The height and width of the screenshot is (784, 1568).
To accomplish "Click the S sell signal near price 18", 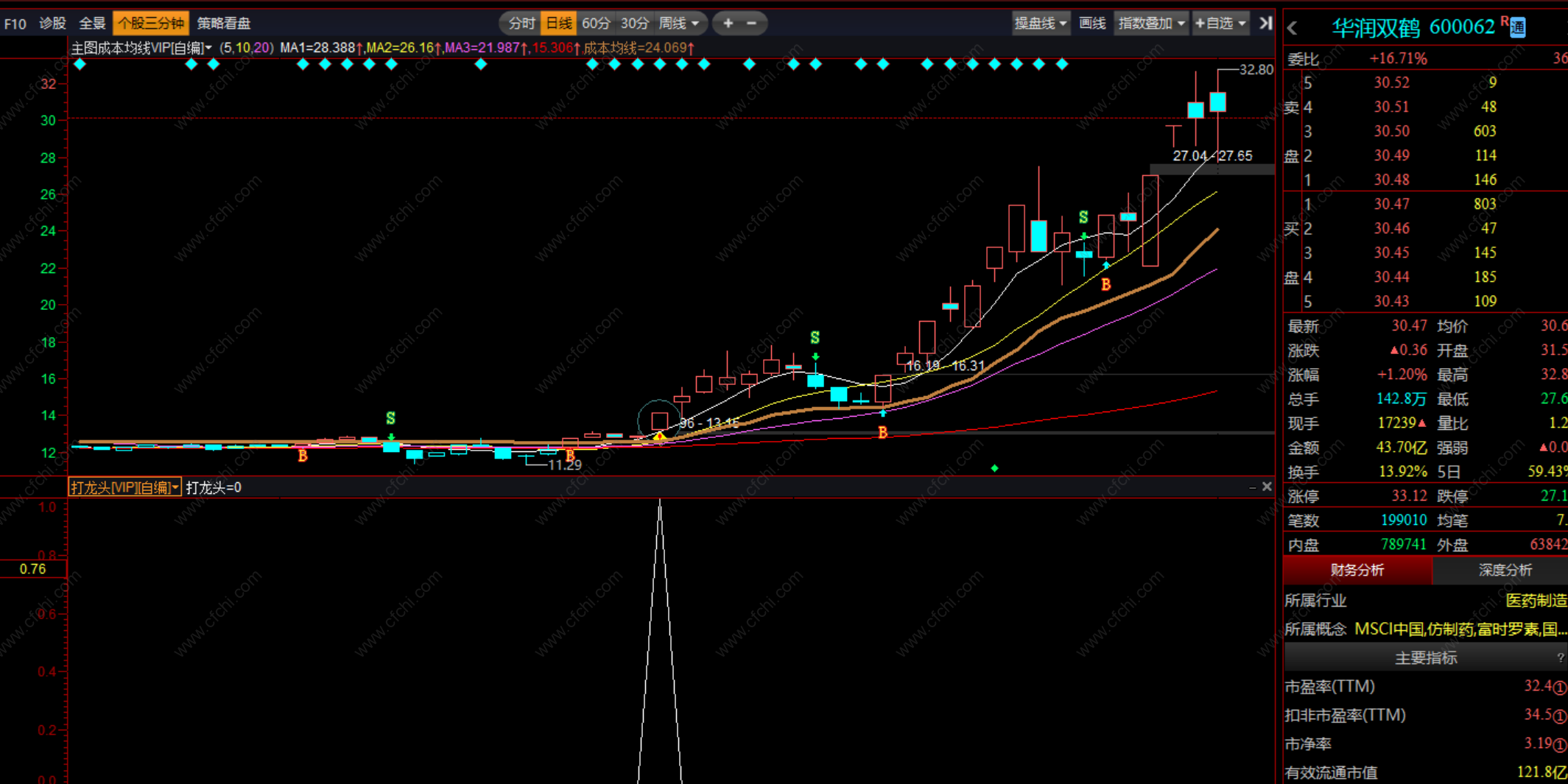I will (815, 338).
